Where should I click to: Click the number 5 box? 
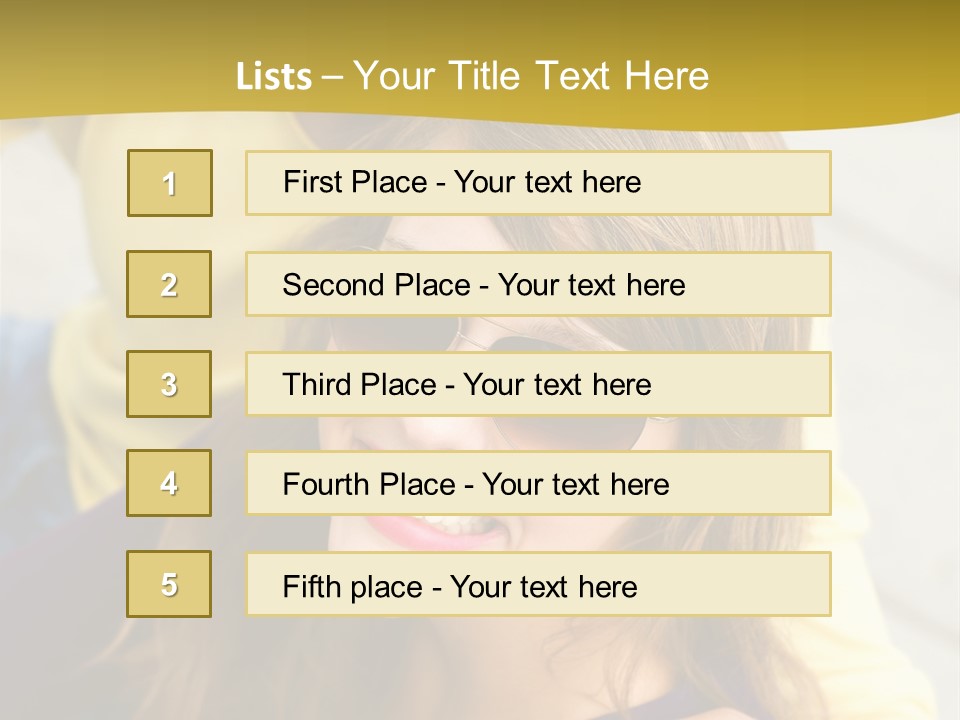coord(169,584)
